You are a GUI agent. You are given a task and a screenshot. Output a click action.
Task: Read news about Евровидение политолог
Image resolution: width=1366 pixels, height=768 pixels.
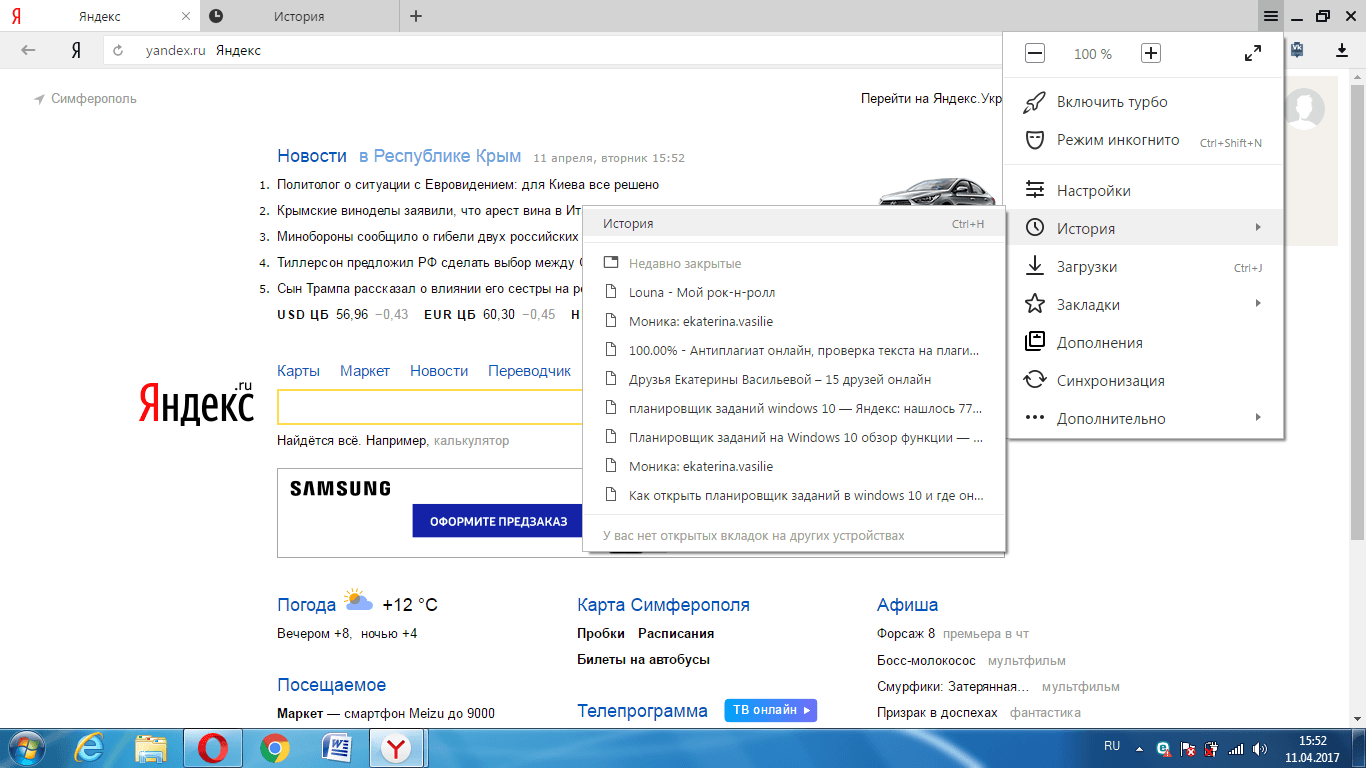468,184
